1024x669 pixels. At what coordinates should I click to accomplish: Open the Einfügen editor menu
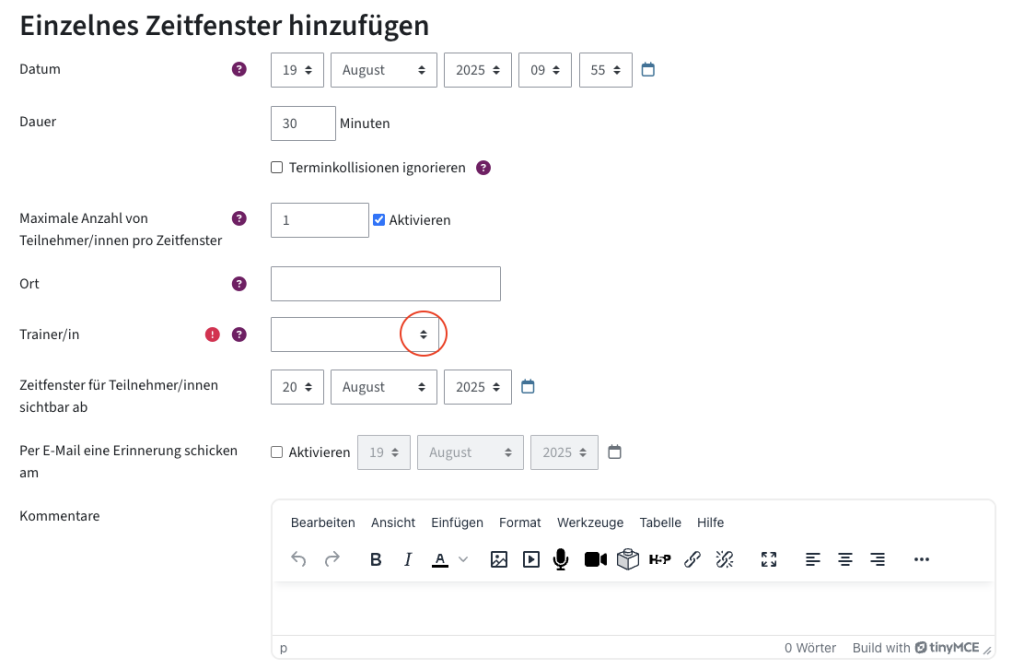(x=457, y=523)
